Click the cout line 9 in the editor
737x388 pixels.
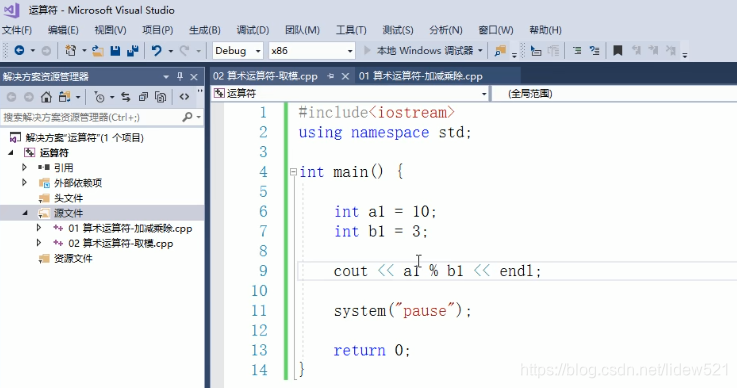click(437, 271)
